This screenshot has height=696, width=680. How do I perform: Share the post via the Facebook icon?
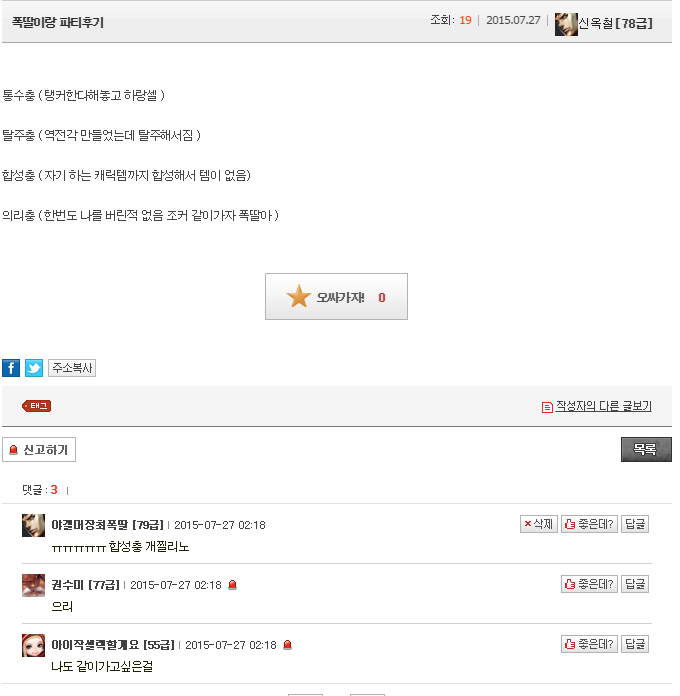tap(11, 368)
